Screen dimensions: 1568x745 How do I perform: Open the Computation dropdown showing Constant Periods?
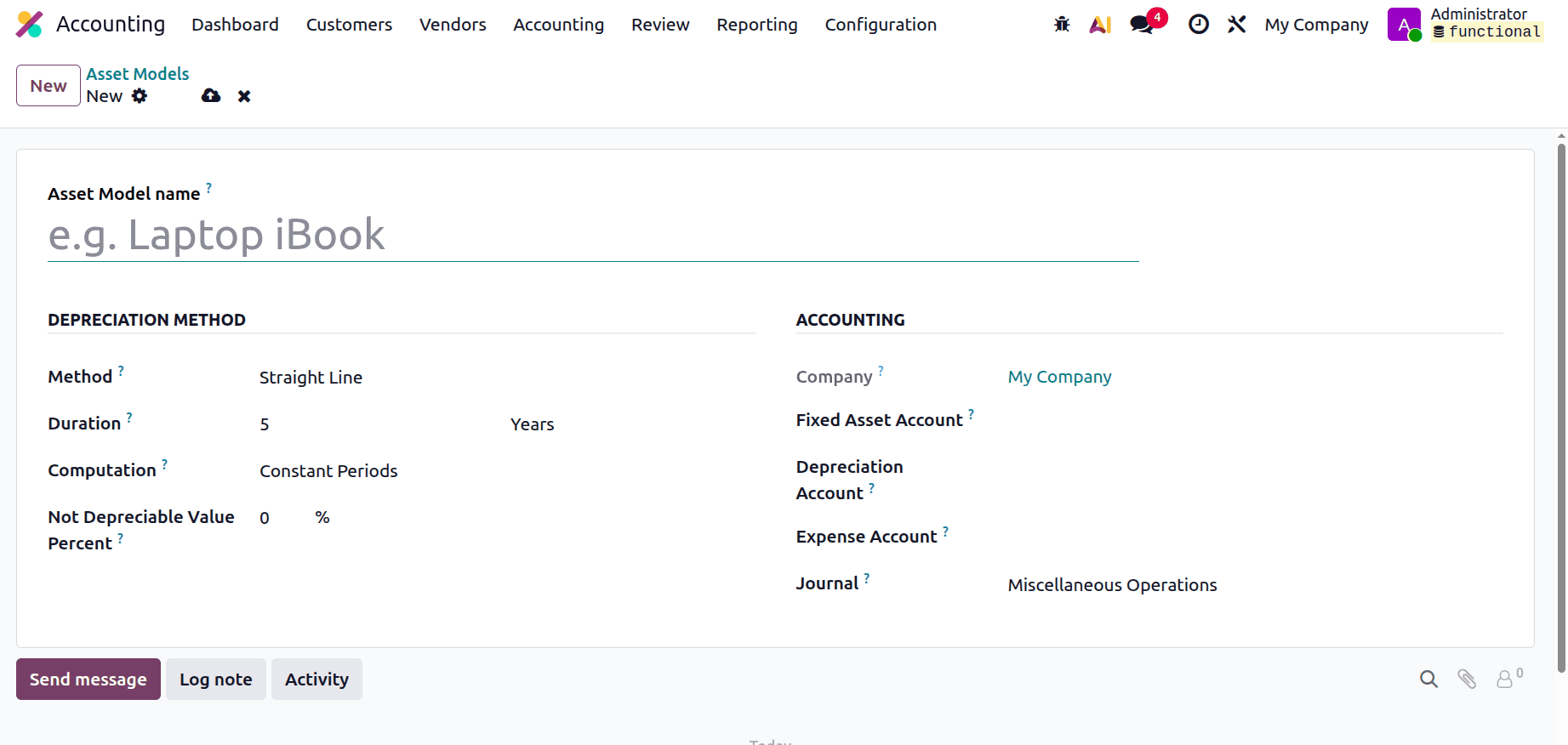pyautogui.click(x=507, y=471)
